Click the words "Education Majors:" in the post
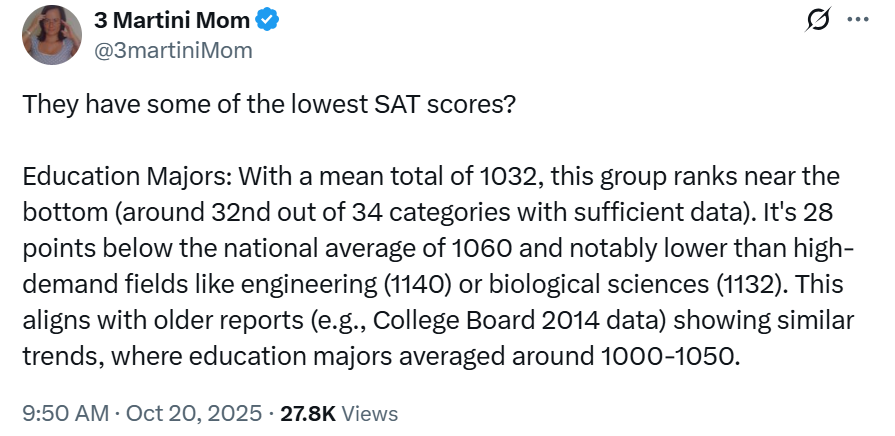The width and height of the screenshot is (895, 436). tap(105, 177)
